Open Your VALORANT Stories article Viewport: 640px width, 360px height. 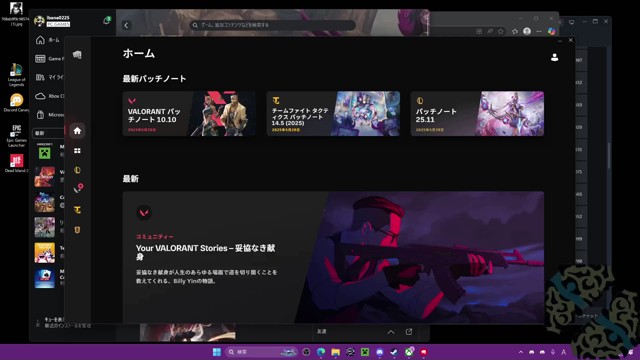click(333, 257)
